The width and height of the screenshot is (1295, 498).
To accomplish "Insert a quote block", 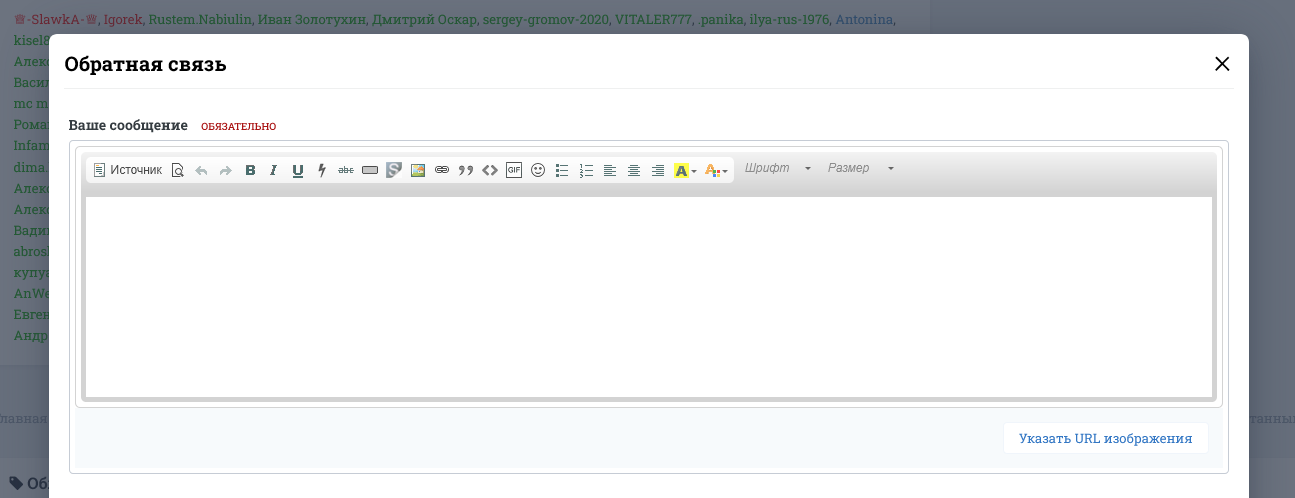I will 466,170.
